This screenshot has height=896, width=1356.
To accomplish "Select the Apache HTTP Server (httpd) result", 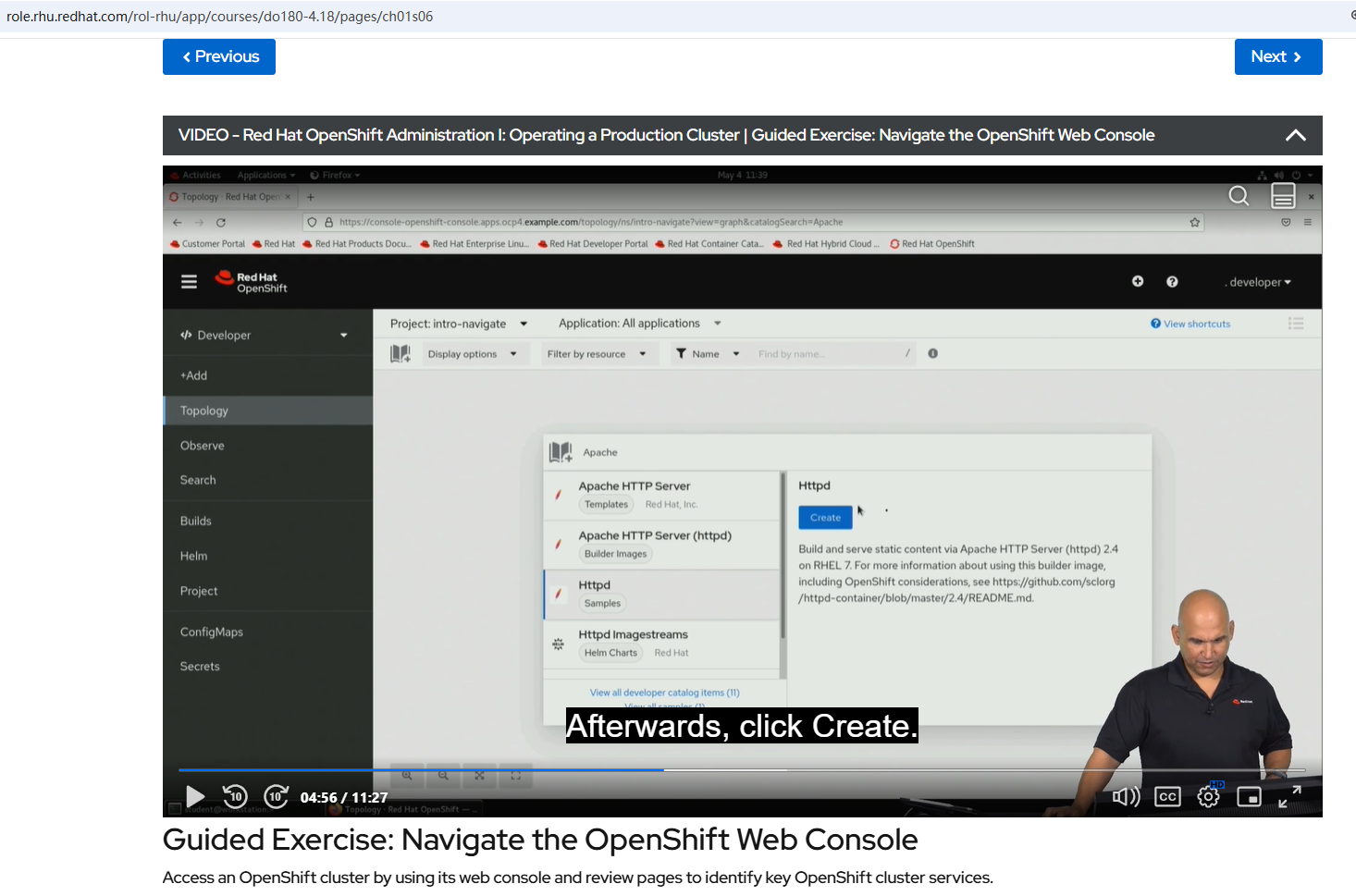I will pos(663,544).
